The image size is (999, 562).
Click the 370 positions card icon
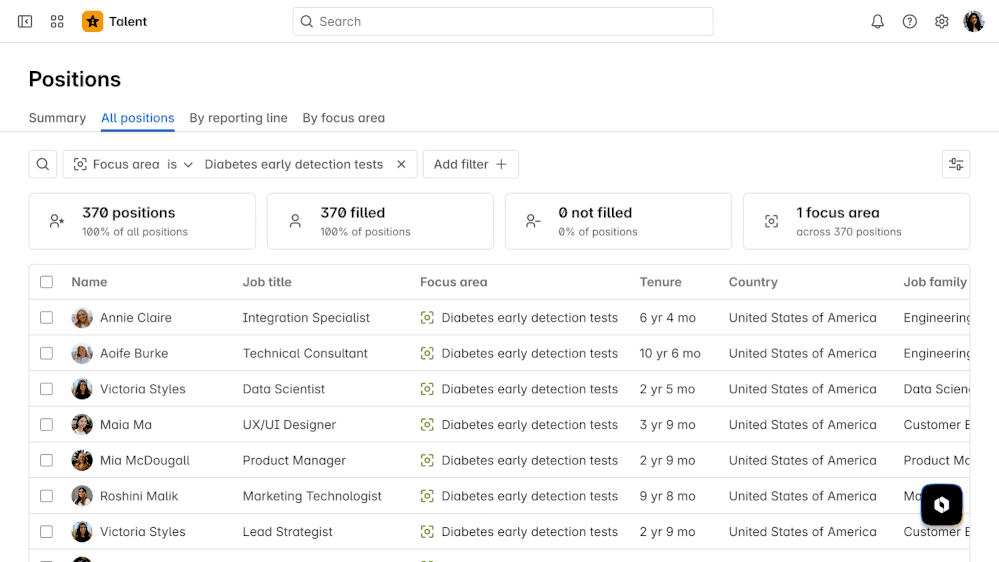pos(57,221)
